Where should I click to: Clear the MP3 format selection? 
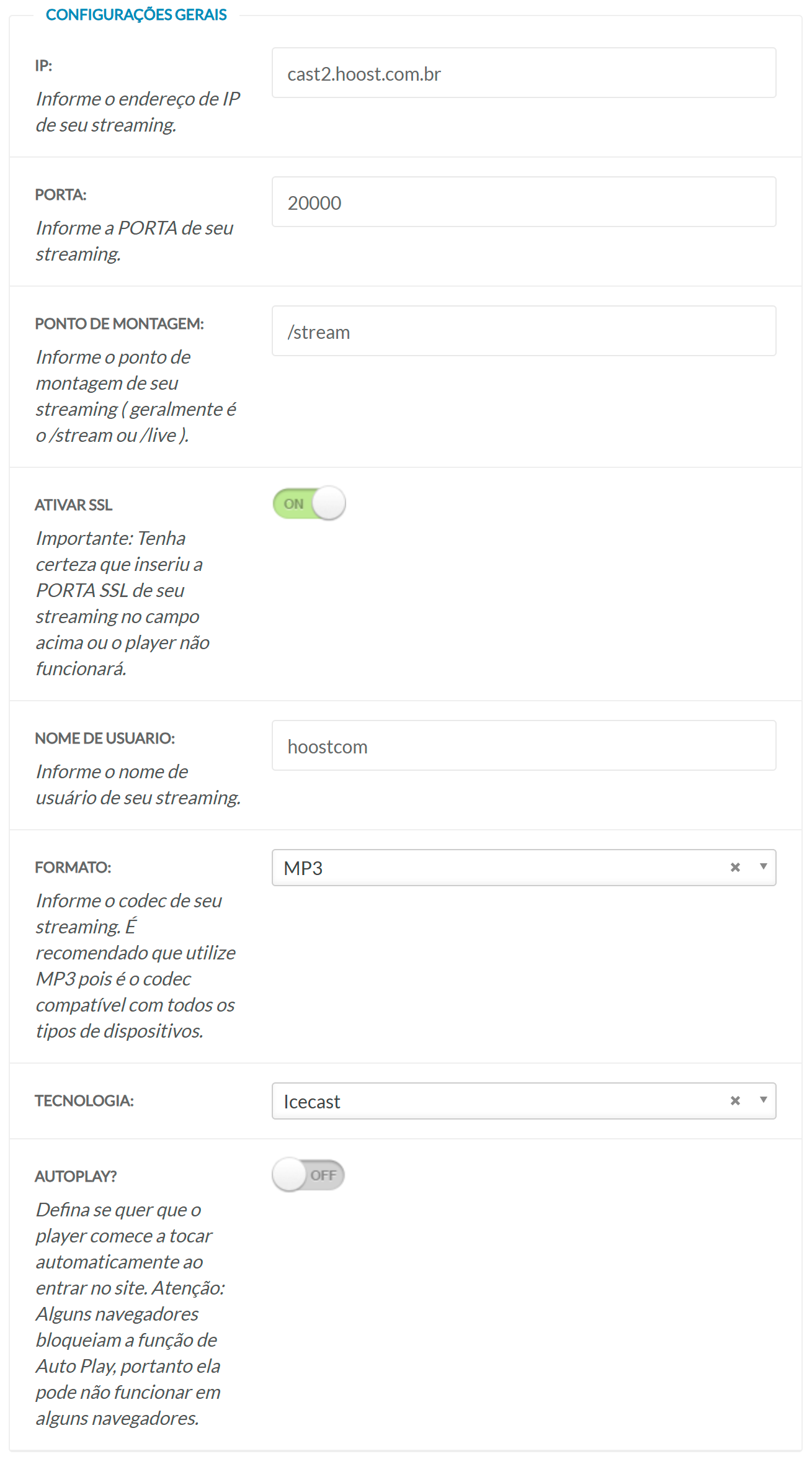[x=735, y=868]
